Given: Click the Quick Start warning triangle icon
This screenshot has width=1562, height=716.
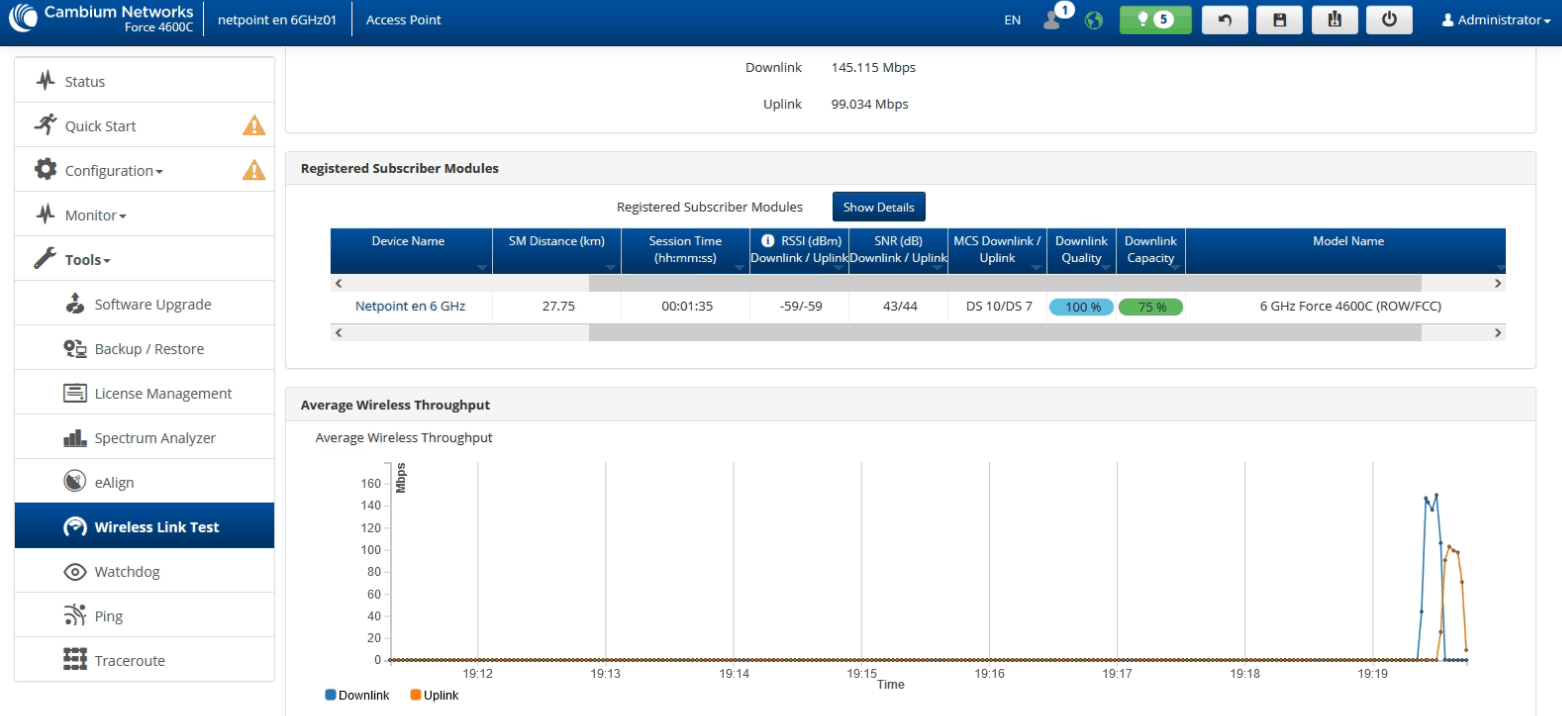Looking at the screenshot, I should 254,126.
